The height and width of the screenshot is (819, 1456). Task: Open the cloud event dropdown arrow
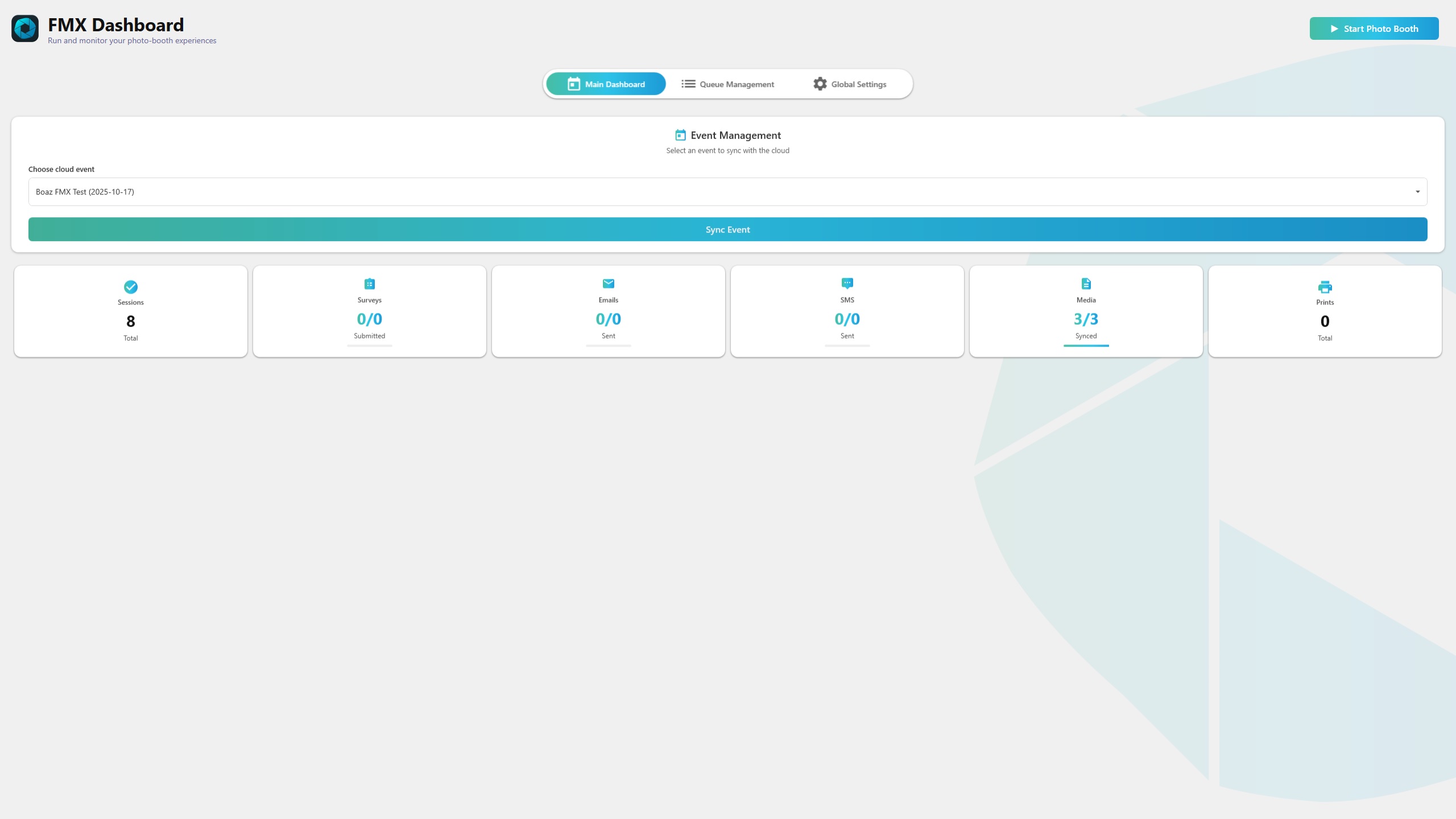pos(1417,192)
